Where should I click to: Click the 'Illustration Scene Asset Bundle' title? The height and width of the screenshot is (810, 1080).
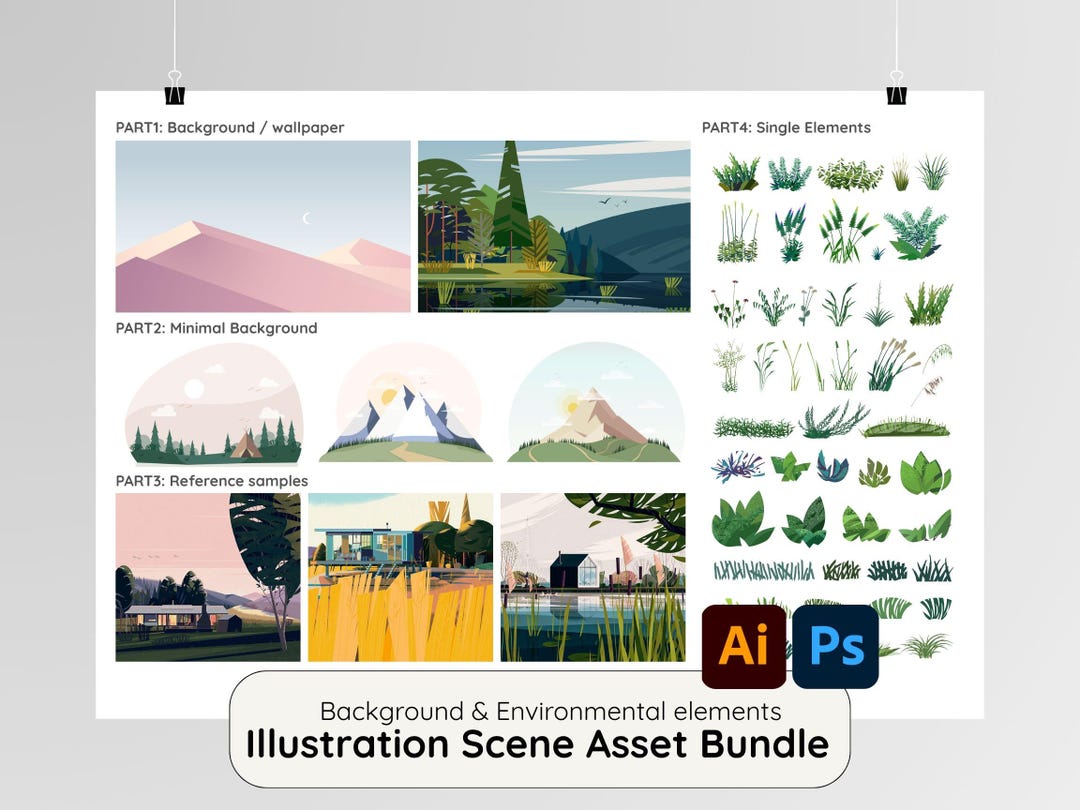(537, 744)
